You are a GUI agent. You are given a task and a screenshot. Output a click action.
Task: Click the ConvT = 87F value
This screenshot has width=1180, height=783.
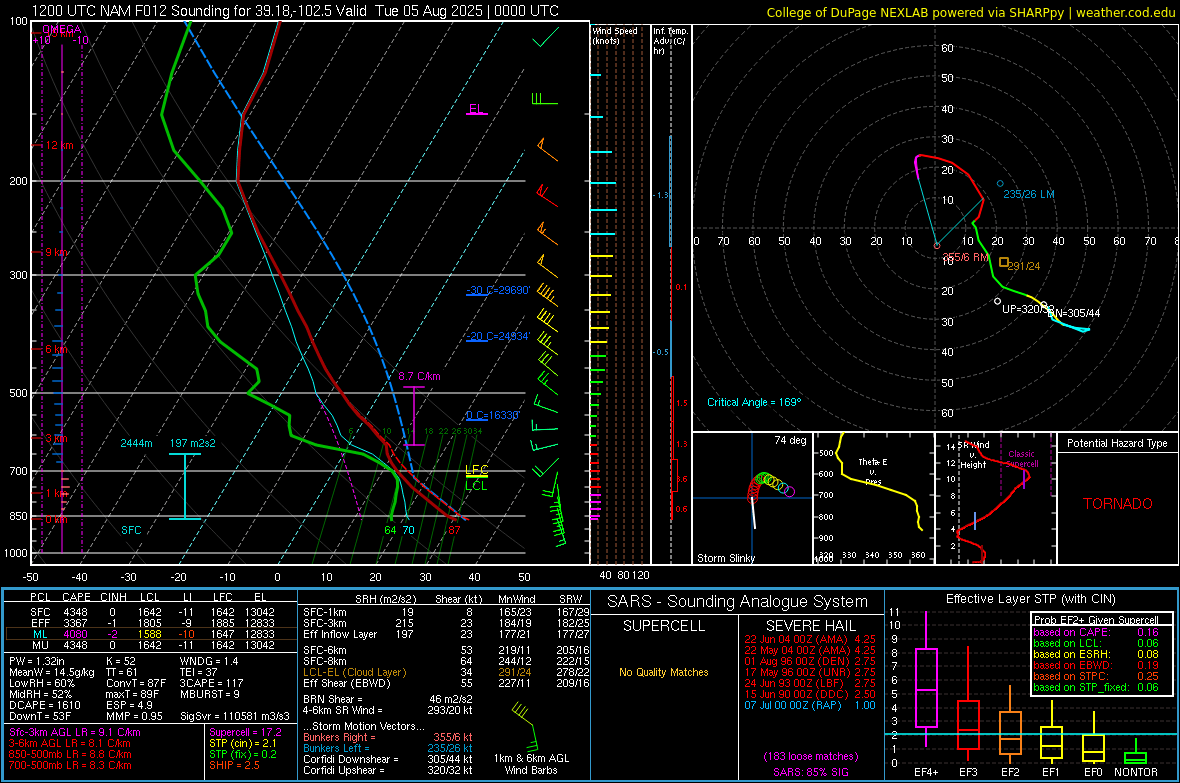[x=135, y=683]
